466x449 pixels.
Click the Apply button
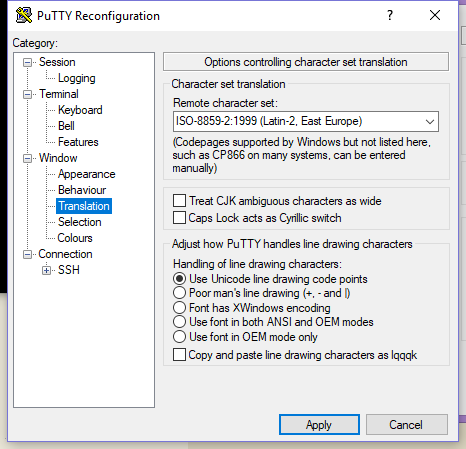point(319,425)
